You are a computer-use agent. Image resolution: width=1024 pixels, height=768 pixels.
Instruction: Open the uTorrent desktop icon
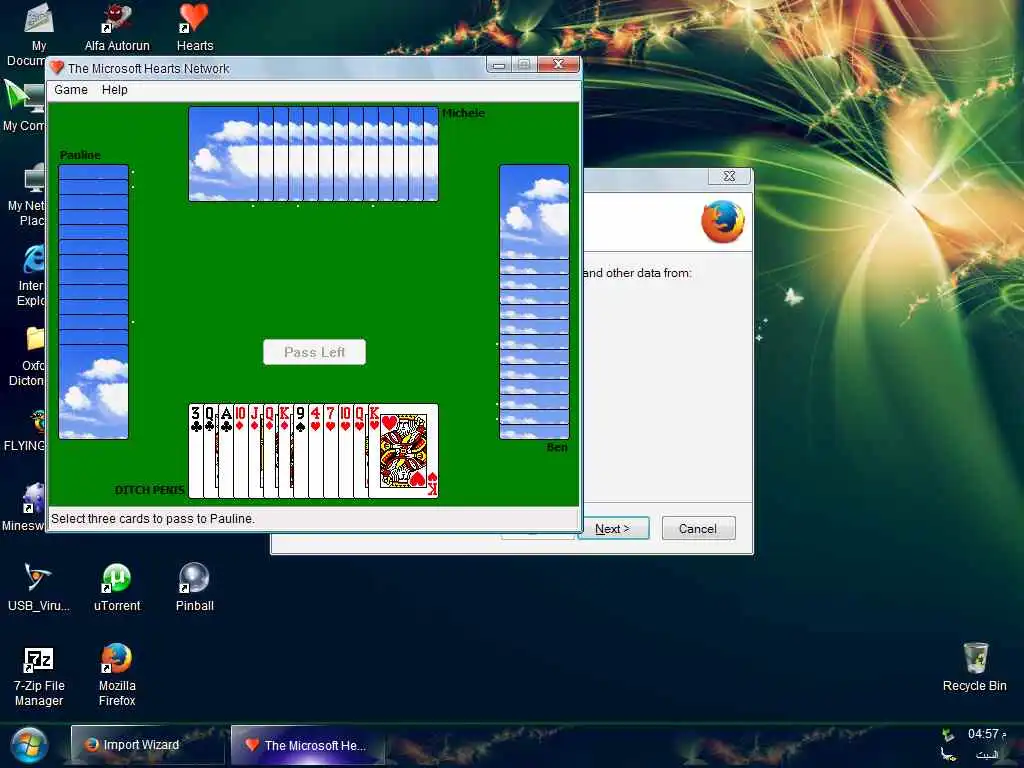[117, 587]
